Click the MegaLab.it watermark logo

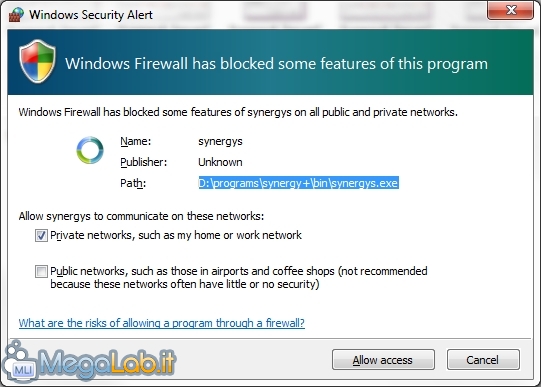click(89, 361)
